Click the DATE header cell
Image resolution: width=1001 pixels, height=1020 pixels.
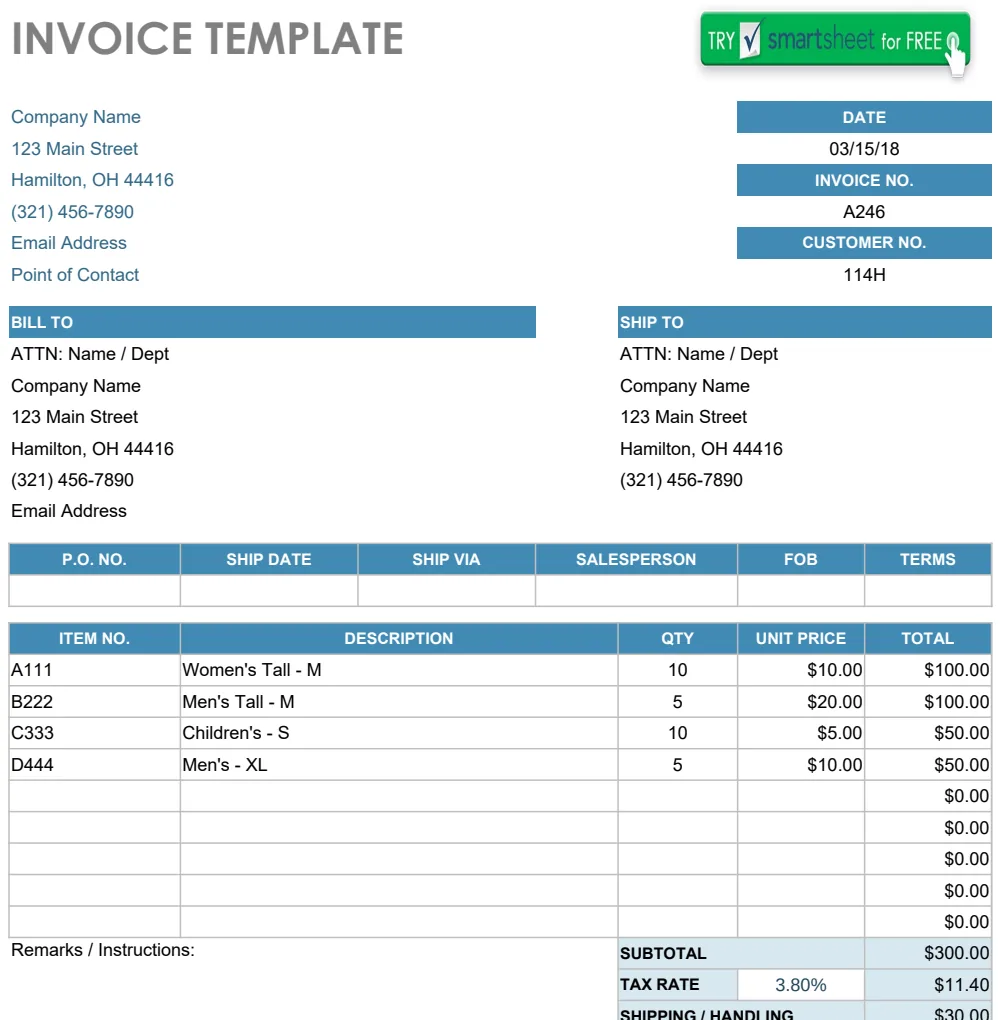[864, 117]
